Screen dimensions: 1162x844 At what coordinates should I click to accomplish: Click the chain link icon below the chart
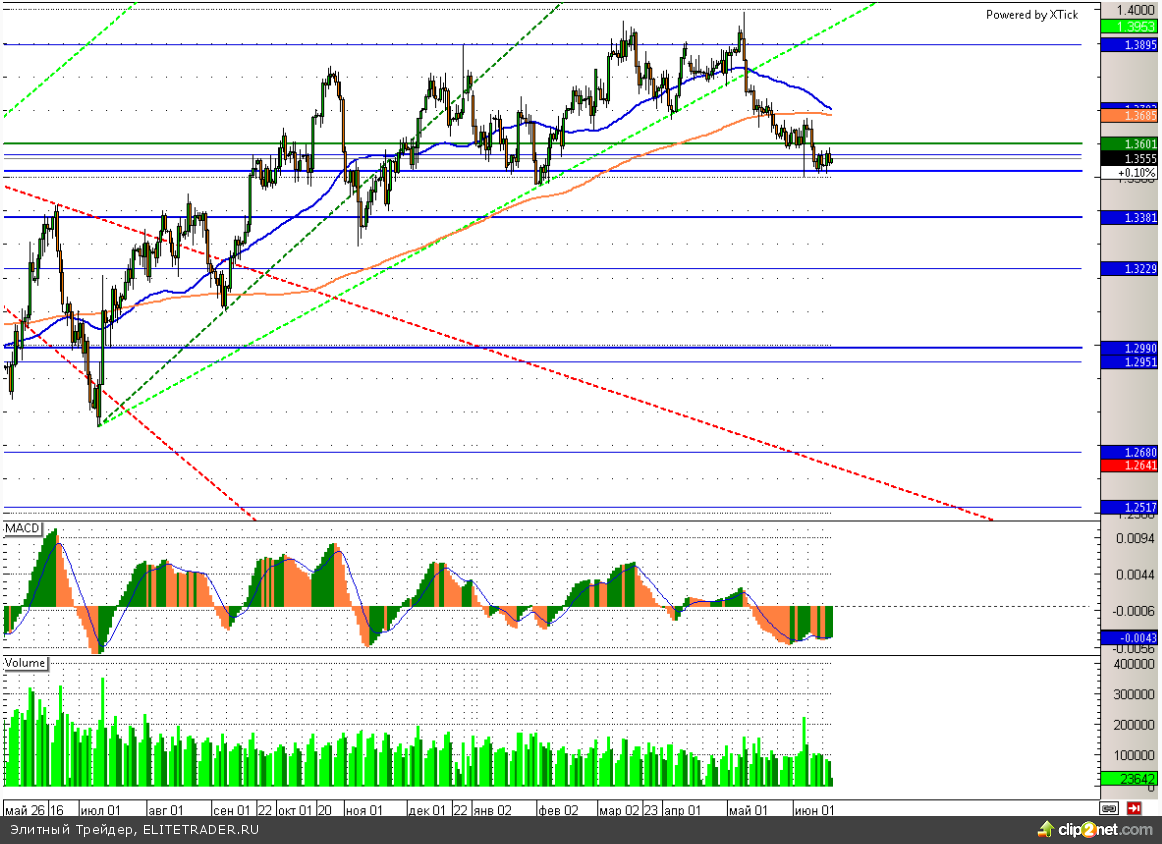click(x=1108, y=808)
